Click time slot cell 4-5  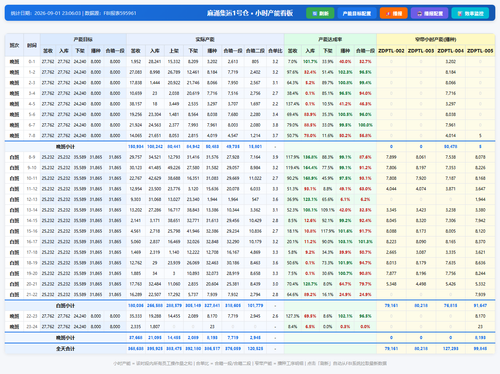32,104
